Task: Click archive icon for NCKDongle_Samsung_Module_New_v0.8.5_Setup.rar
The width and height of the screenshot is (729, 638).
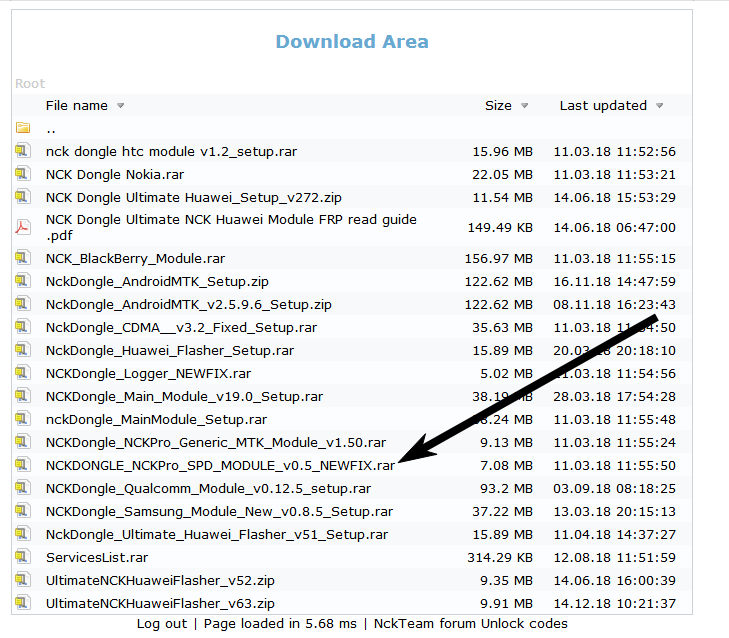Action: click(23, 511)
